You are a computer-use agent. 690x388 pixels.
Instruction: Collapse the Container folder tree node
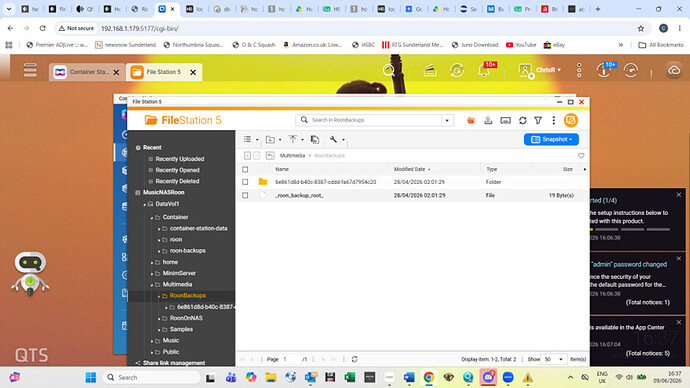[152, 218]
